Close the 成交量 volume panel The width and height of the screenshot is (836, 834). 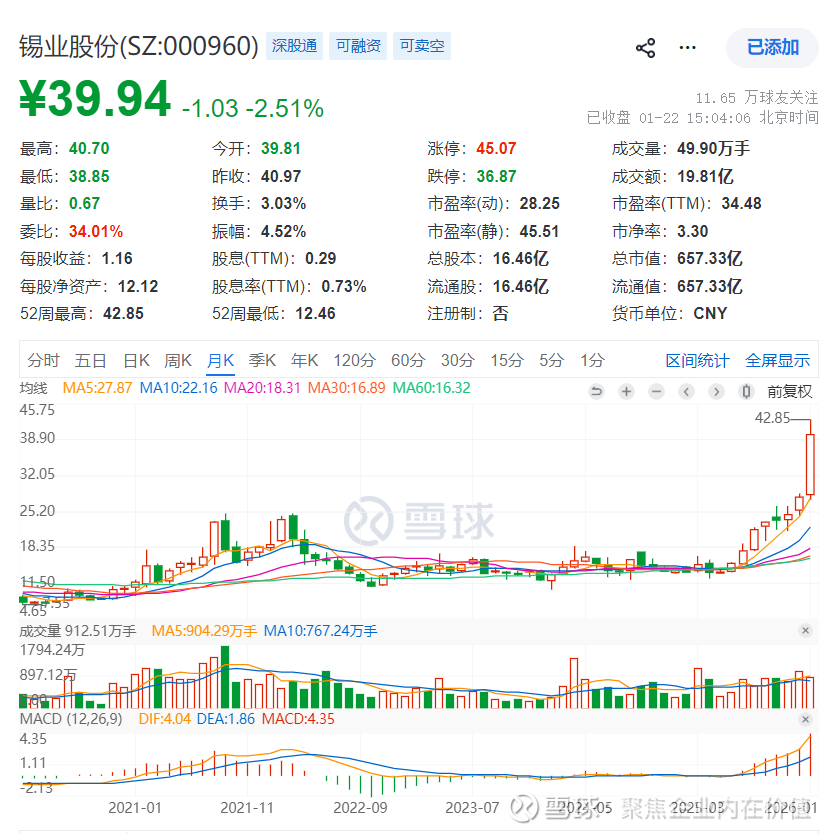[x=806, y=630]
